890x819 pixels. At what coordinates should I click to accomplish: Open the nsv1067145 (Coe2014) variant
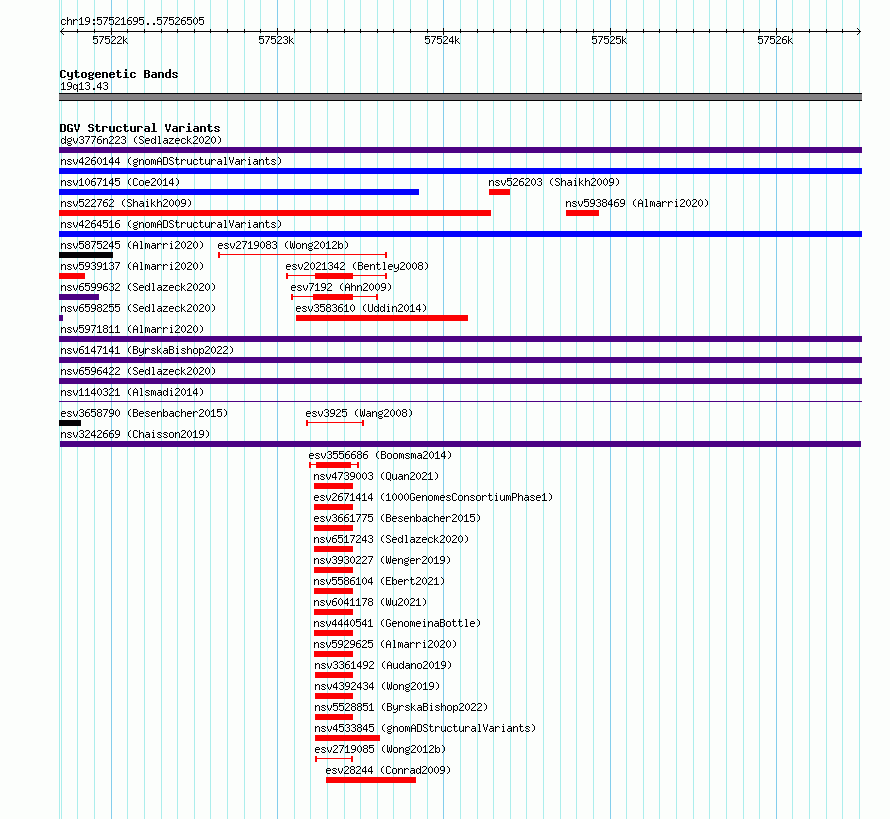pyautogui.click(x=120, y=182)
